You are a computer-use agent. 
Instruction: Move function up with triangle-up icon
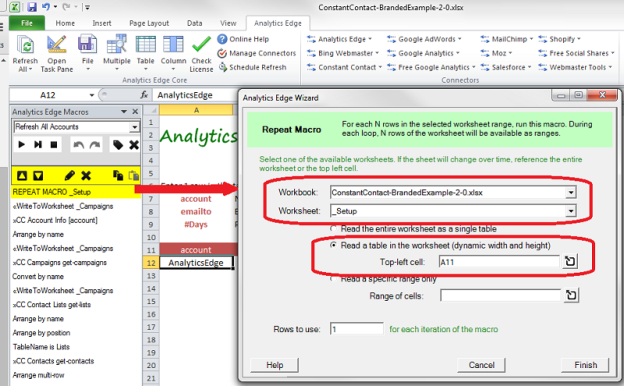22,175
